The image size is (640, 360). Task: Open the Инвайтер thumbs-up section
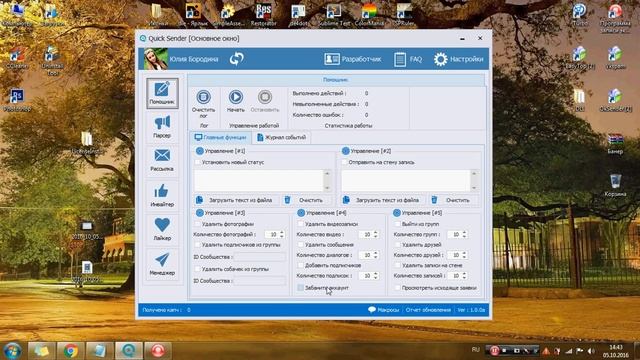coord(162,195)
